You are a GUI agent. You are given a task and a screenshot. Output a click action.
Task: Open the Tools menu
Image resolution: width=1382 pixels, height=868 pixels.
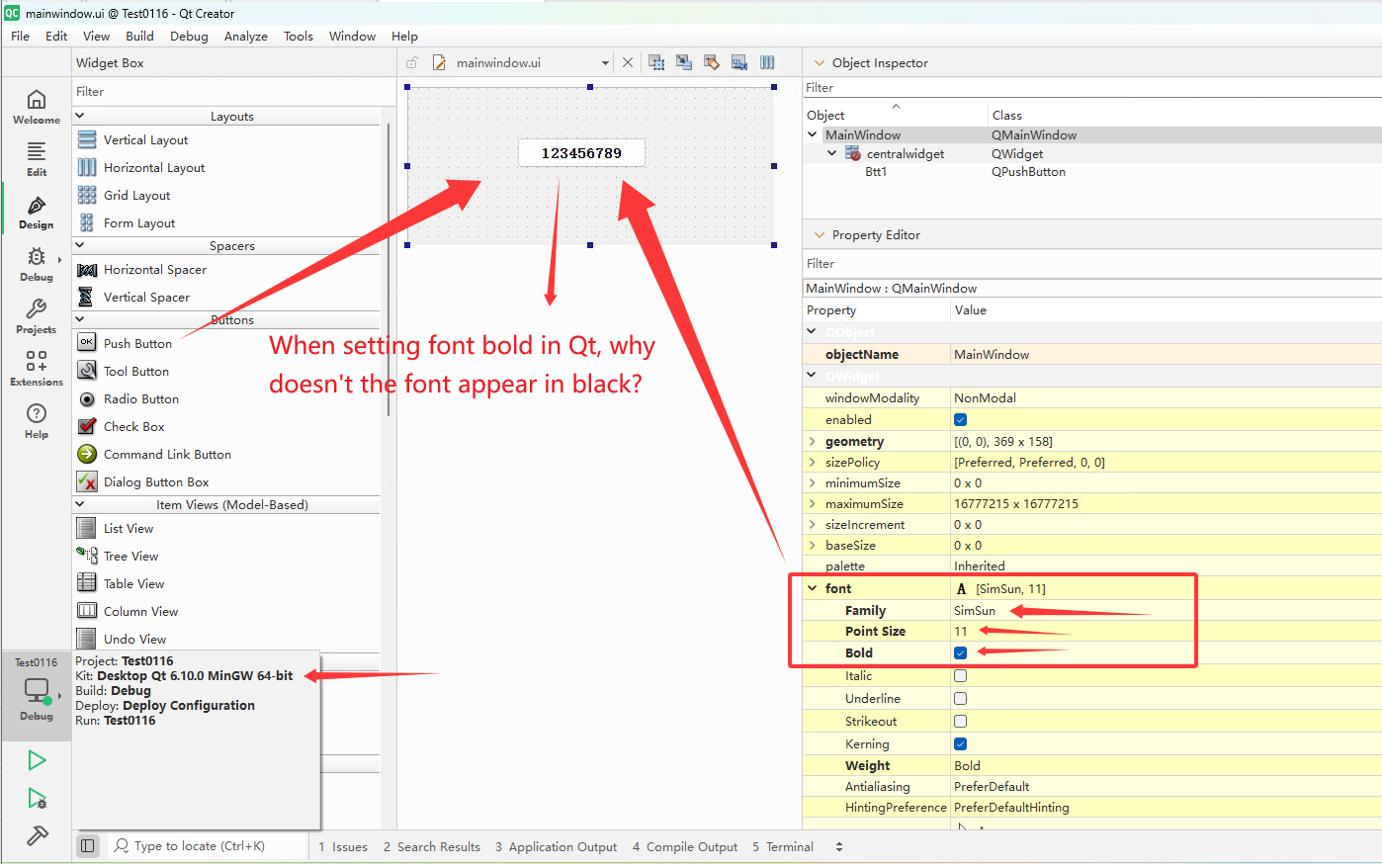point(298,37)
